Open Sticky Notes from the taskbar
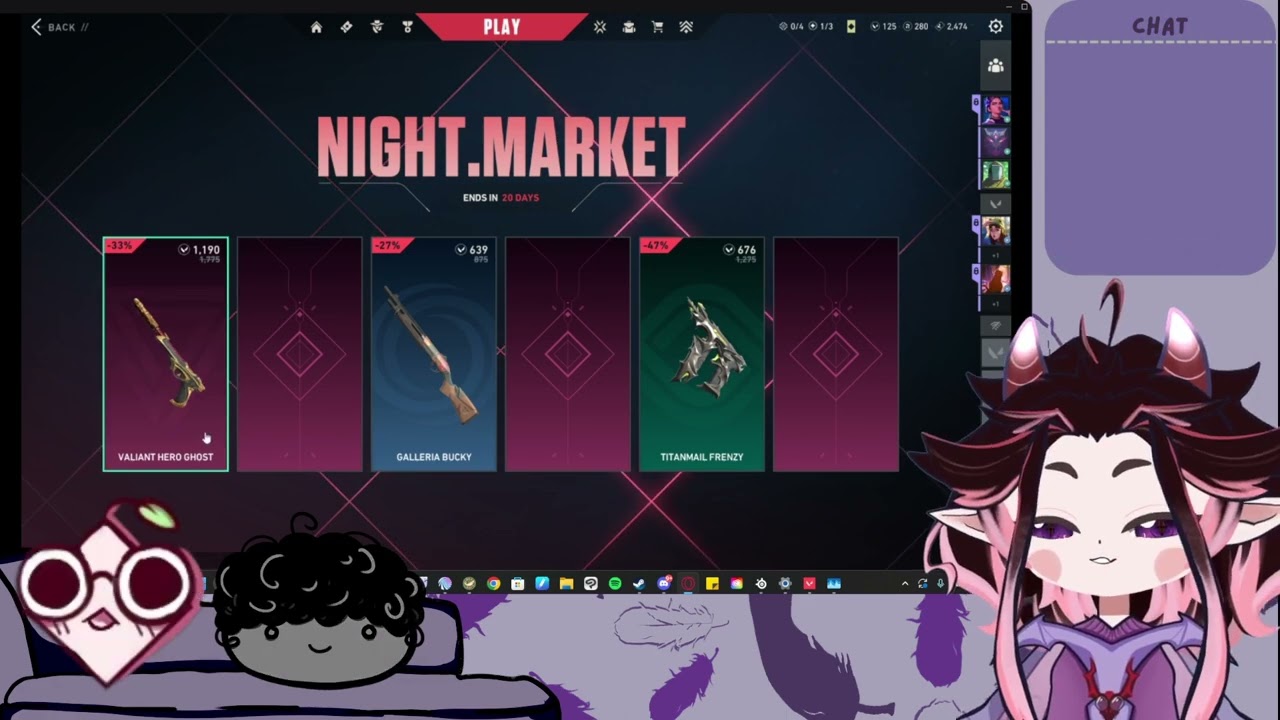The image size is (1280, 720). coord(712,583)
